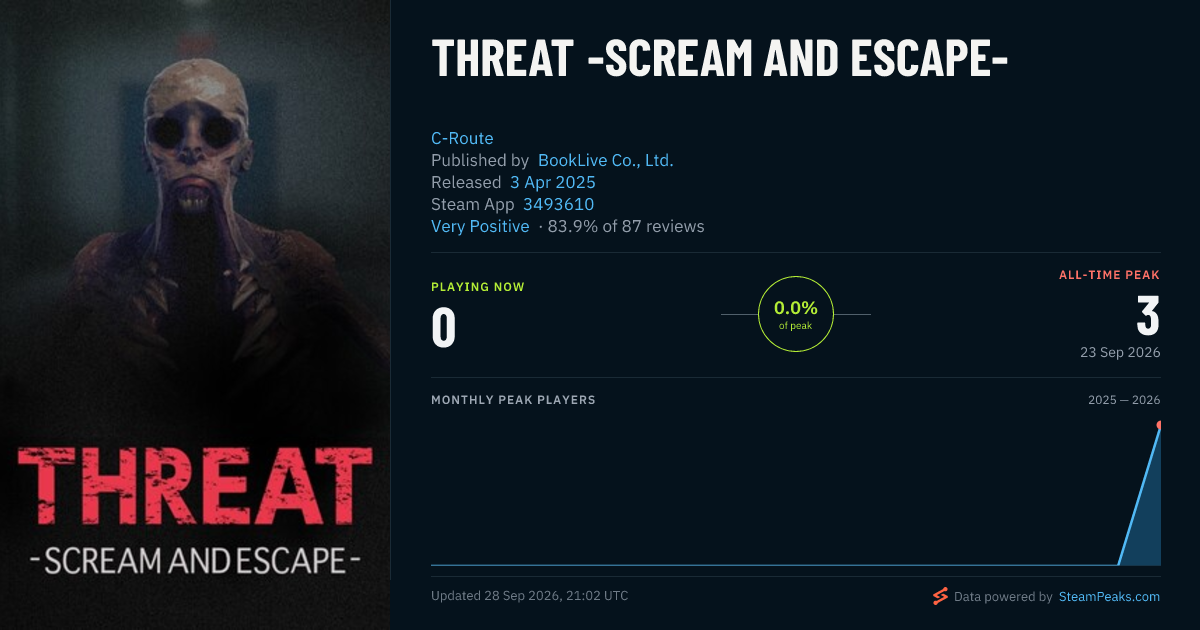Click the Updated 28 Sep 2026 timestamp
The height and width of the screenshot is (630, 1200).
(x=530, y=596)
